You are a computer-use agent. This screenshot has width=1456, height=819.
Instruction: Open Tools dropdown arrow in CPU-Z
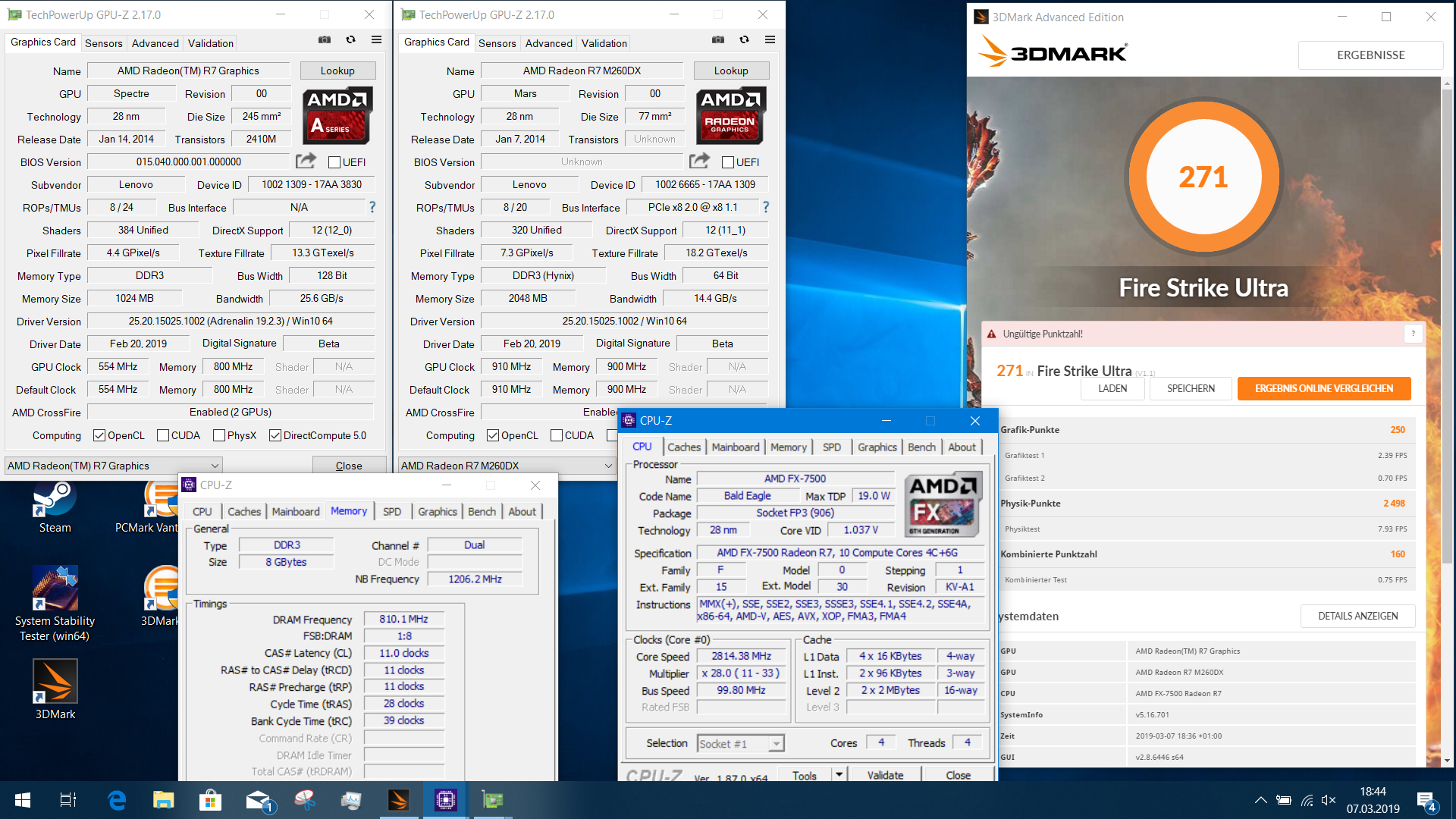[839, 775]
